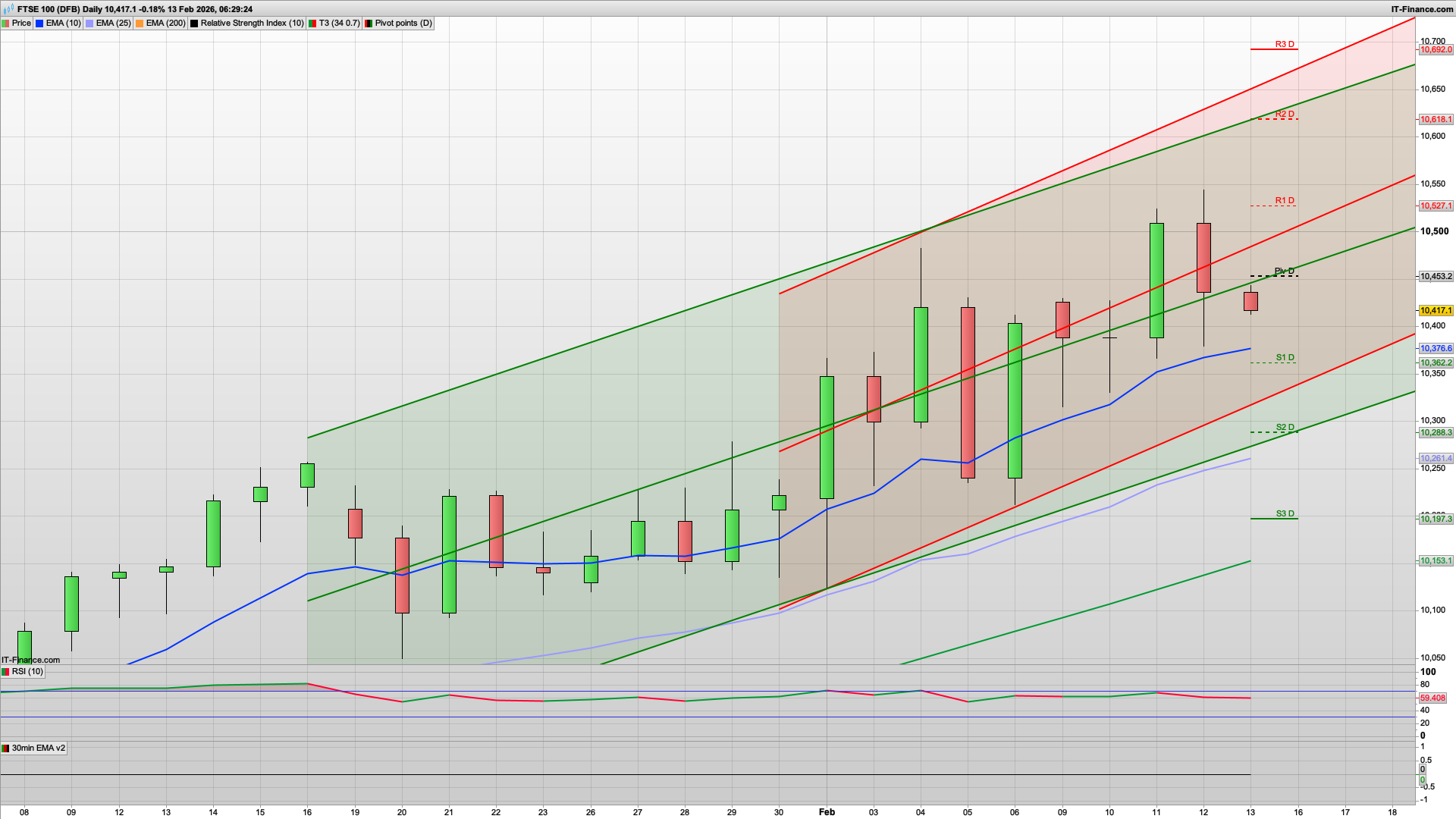Image resolution: width=1456 pixels, height=819 pixels.
Task: Click the T3 (34 0.7) indicator icon
Action: coord(312,24)
